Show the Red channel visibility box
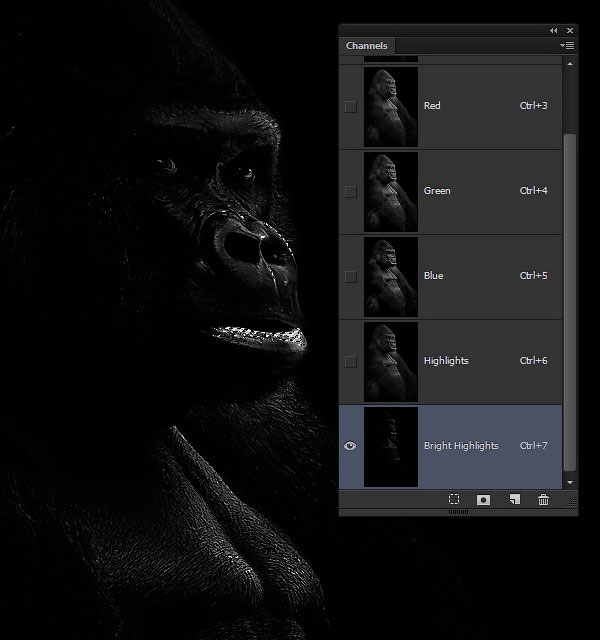 tap(351, 107)
